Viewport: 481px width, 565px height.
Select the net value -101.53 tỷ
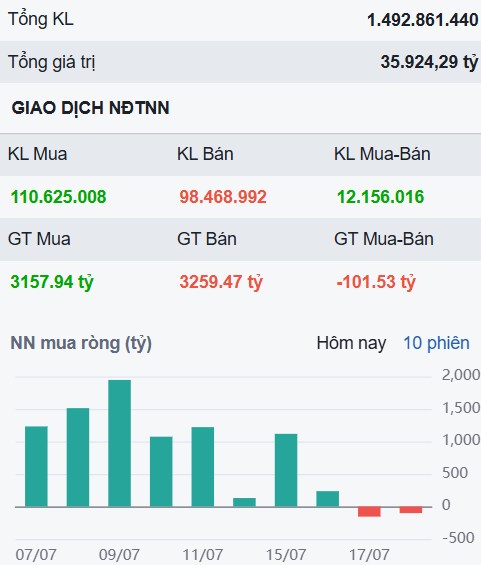376,282
